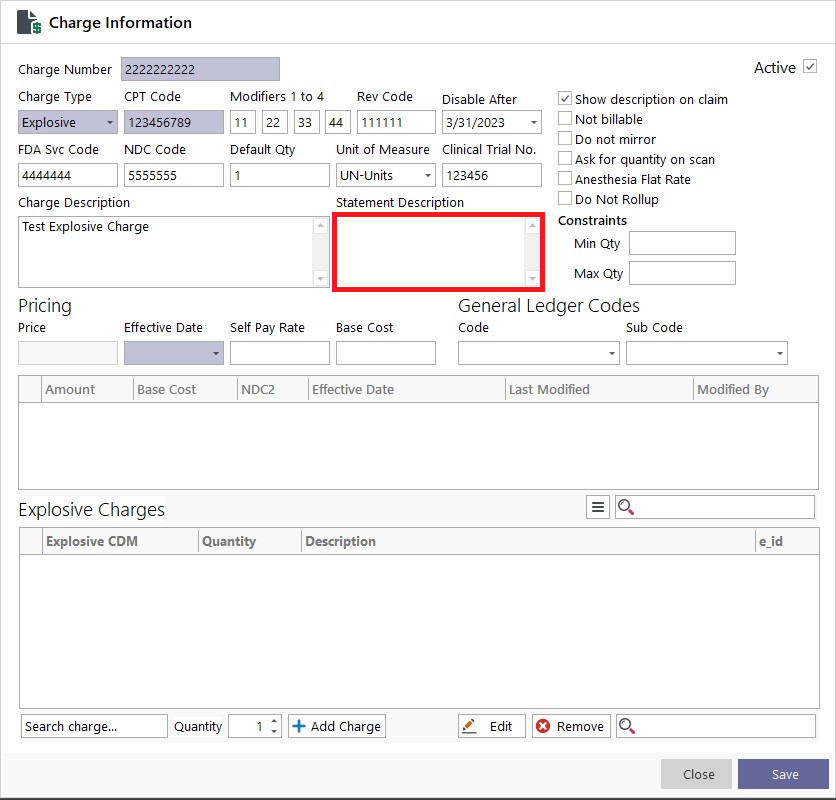This screenshot has height=800, width=836.
Task: Click the third modifier field showing 33
Action: click(x=307, y=122)
